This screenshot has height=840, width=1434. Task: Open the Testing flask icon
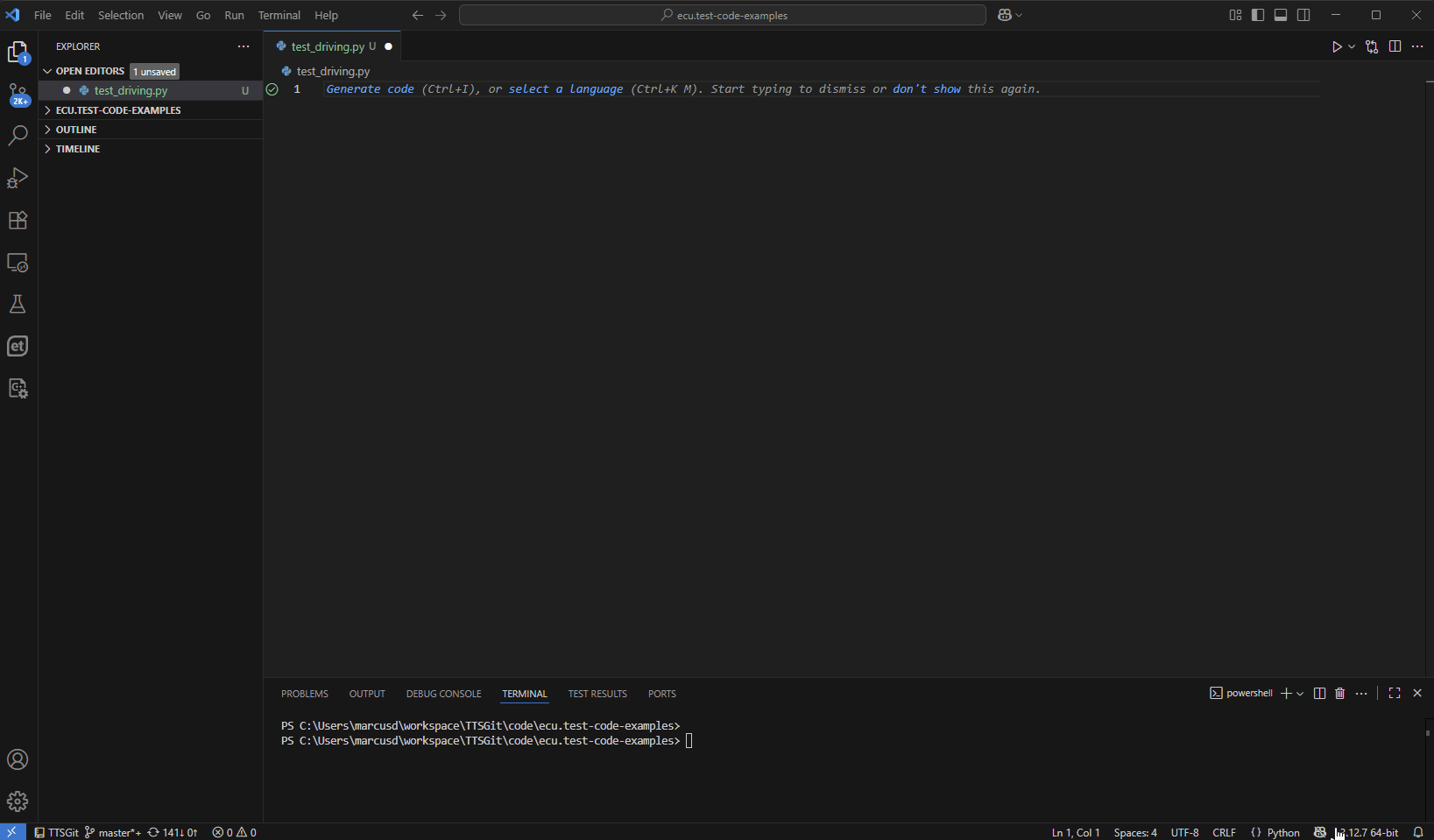18,304
